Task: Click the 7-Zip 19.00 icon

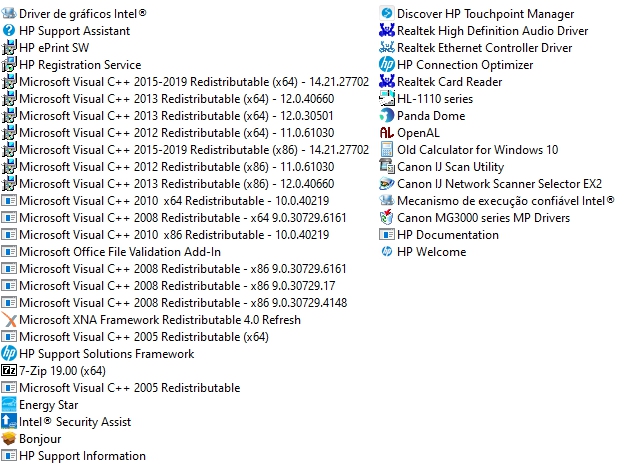Action: [x=9, y=371]
